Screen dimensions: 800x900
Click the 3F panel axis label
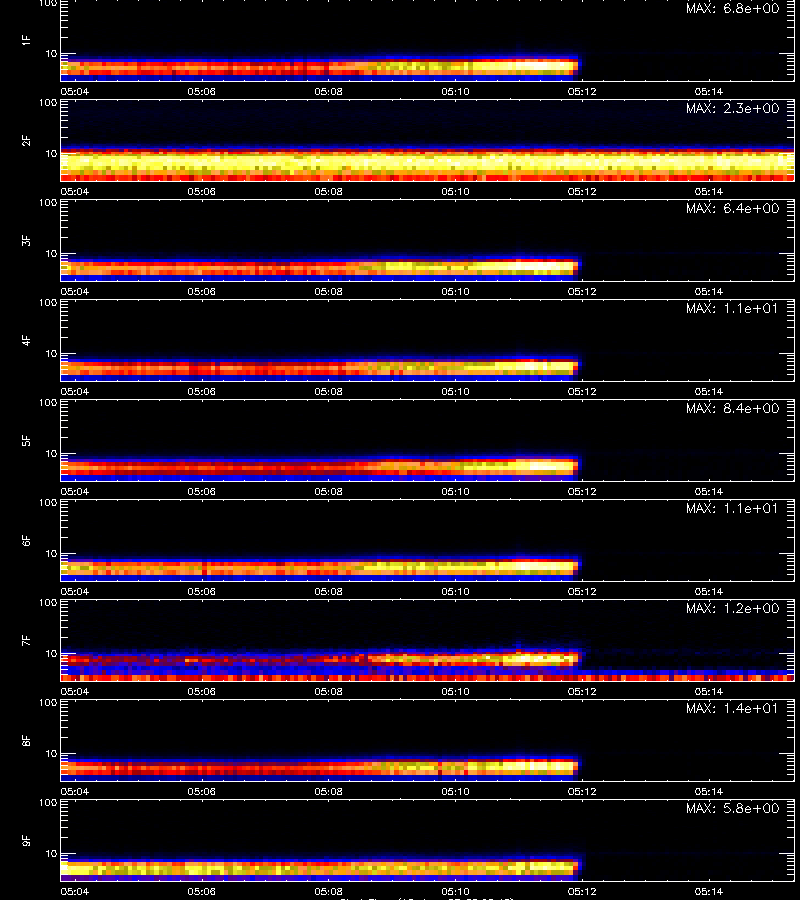coord(26,240)
